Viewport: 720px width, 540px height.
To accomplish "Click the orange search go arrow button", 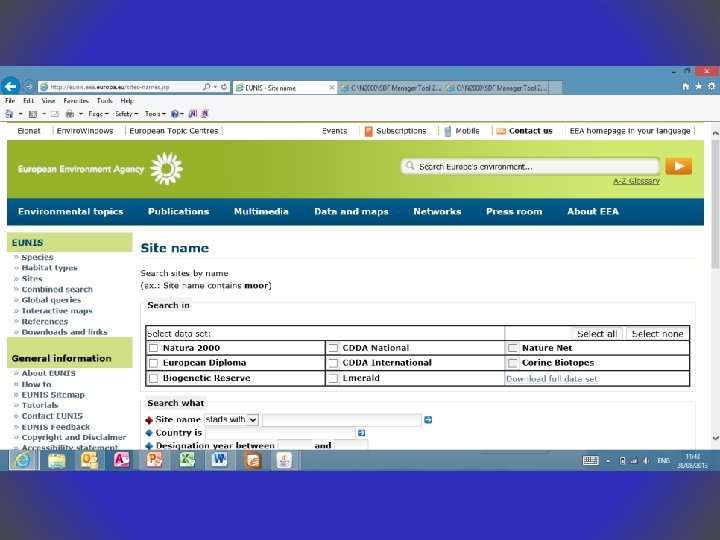I will point(678,166).
